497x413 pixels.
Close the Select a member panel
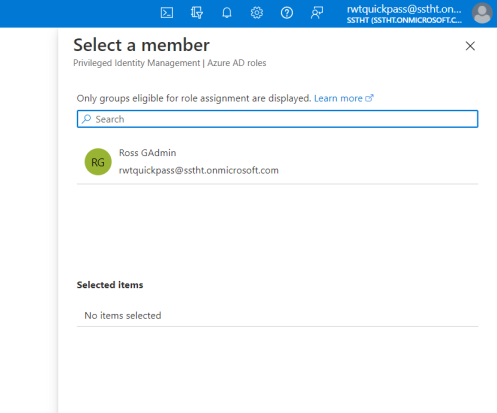coord(470,46)
